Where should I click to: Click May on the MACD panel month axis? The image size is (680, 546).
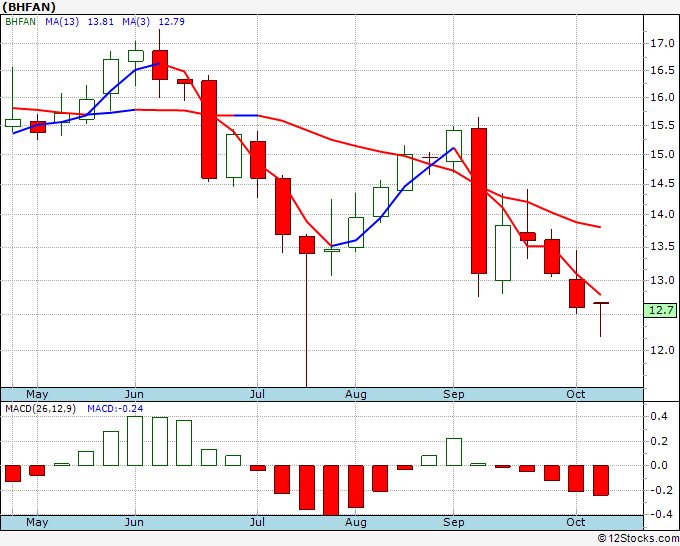(x=37, y=522)
